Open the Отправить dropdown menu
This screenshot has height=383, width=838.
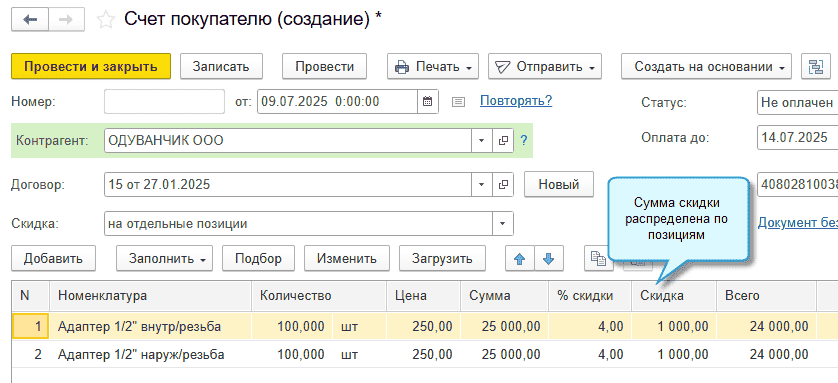tap(545, 67)
